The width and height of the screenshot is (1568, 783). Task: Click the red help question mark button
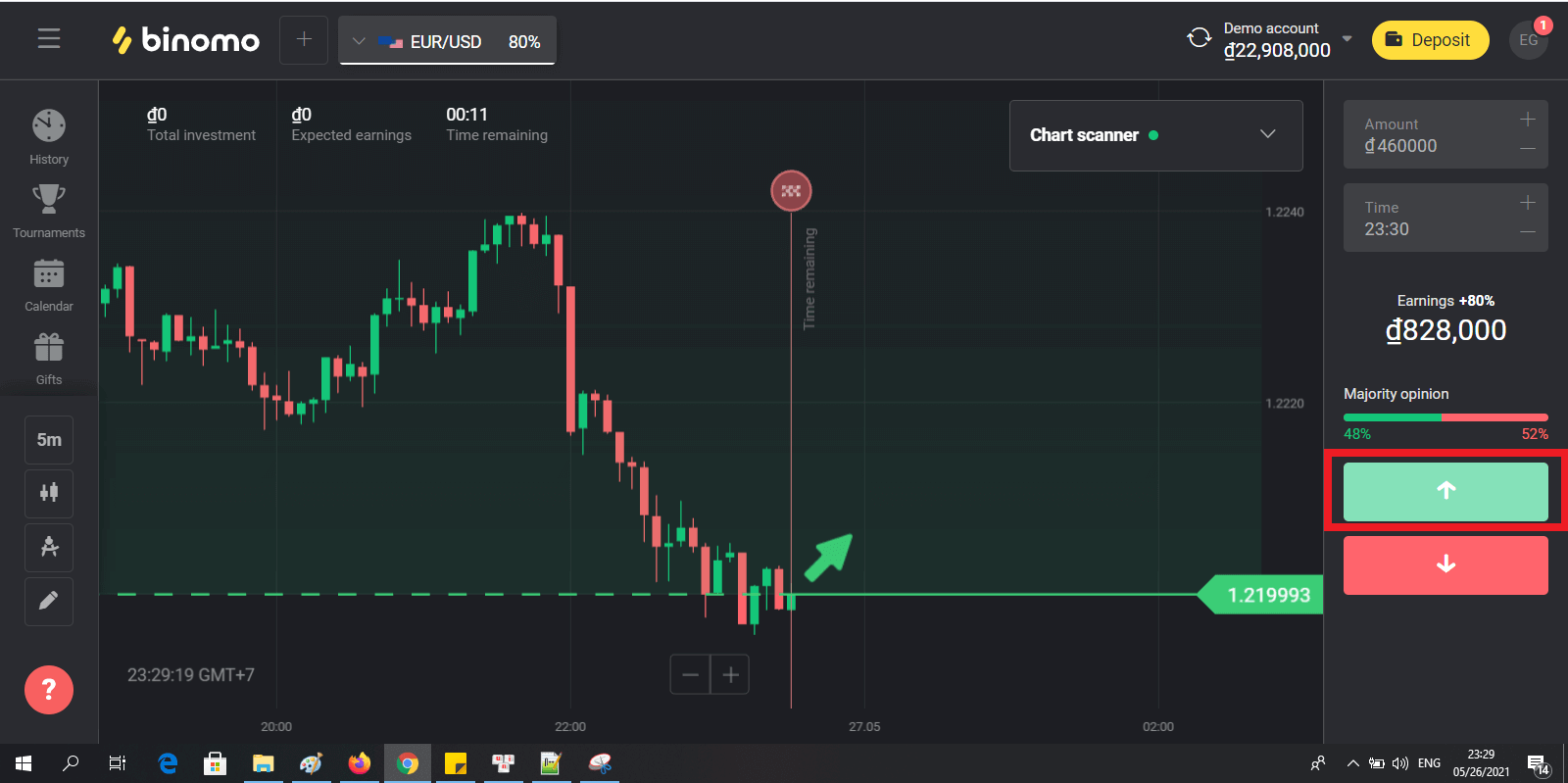coord(49,690)
